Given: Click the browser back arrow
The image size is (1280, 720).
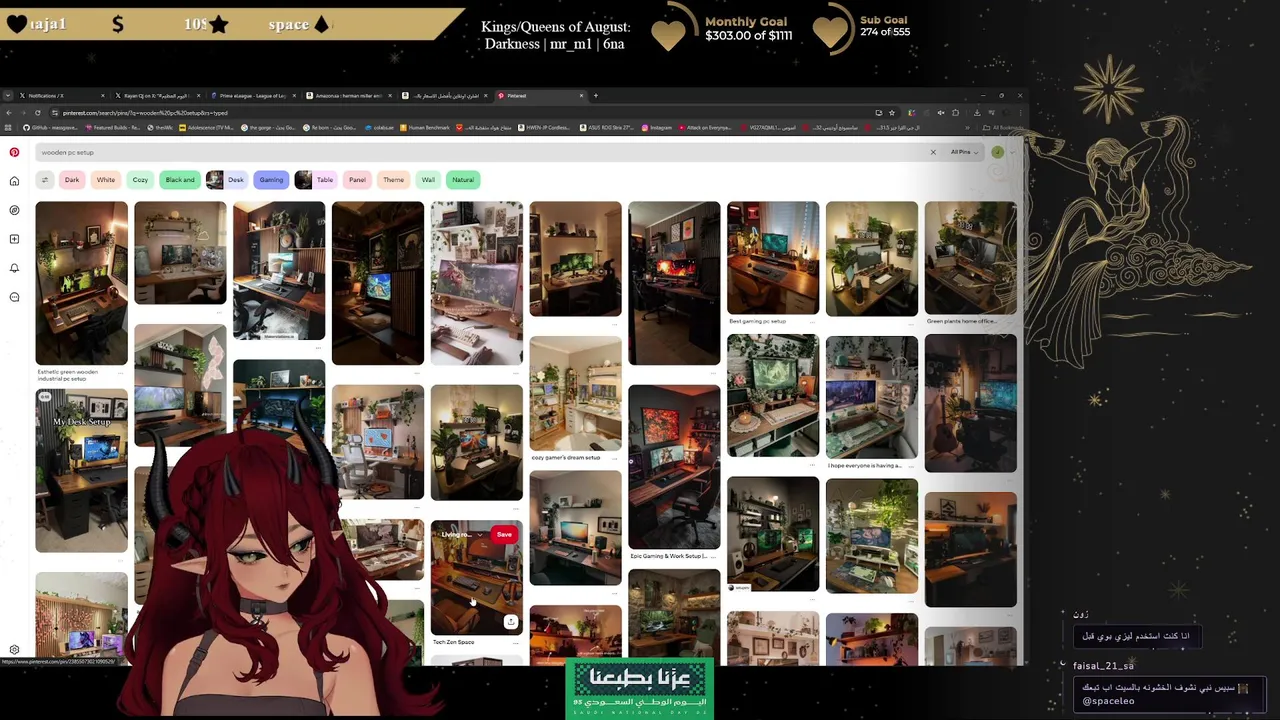Looking at the screenshot, I should point(9,112).
